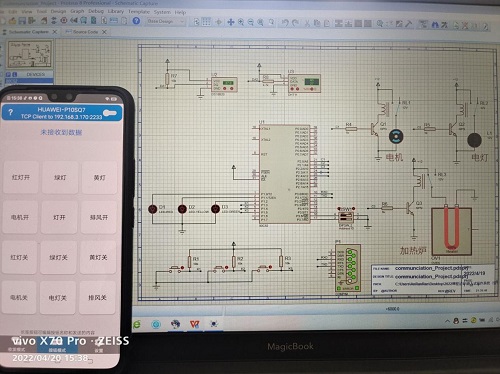This screenshot has width=500, height=374.
Task: Click the Home page icon in toolbar
Action: [44, 20]
